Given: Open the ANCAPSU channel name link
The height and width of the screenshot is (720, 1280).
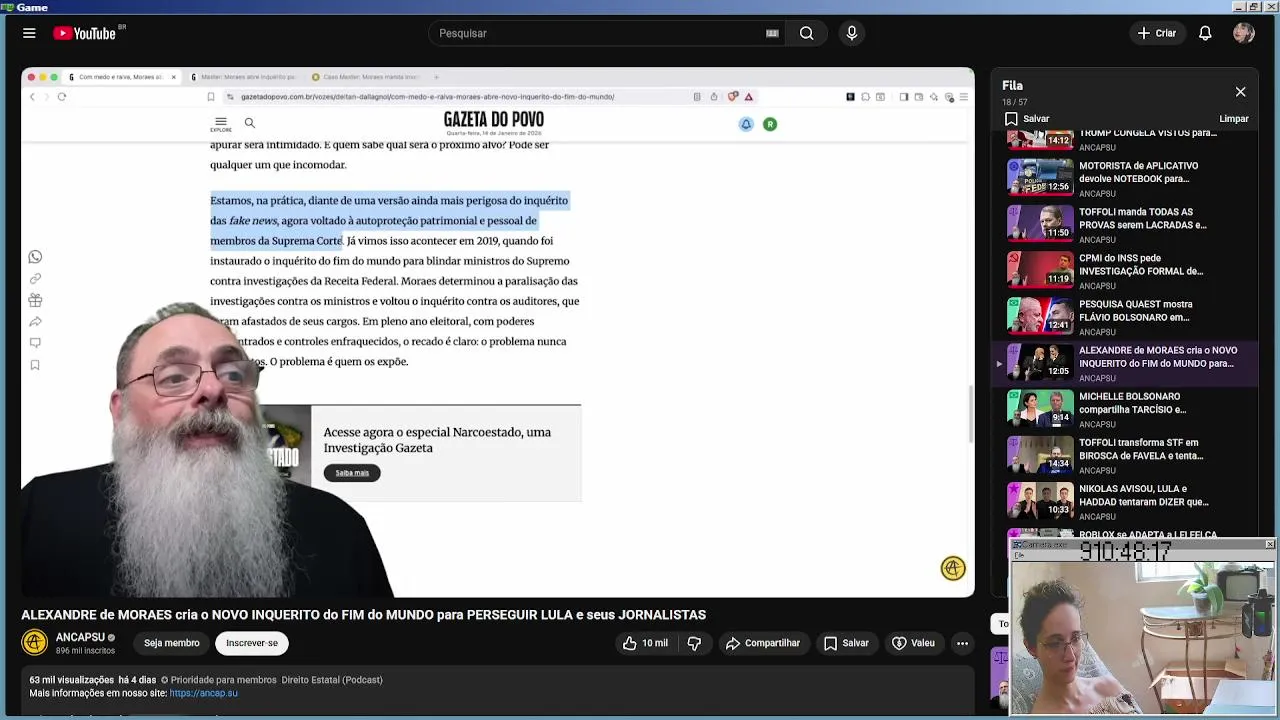Looking at the screenshot, I should tap(80, 637).
